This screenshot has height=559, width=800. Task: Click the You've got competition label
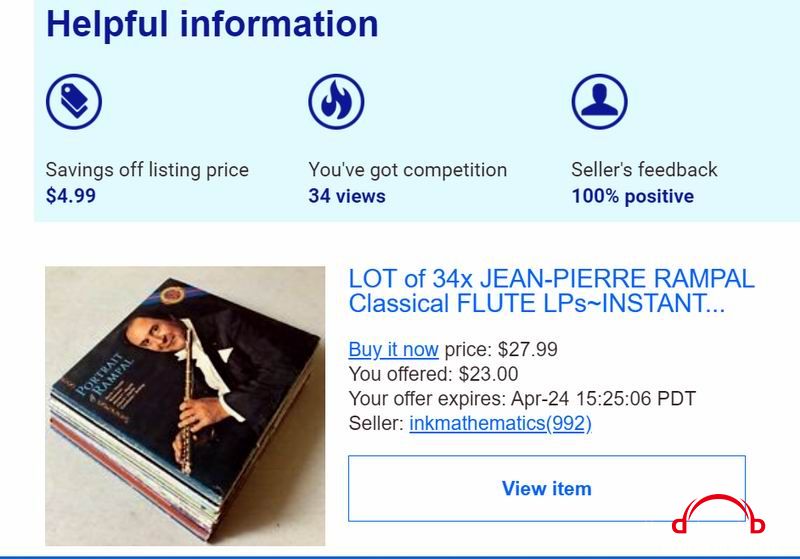coord(408,170)
